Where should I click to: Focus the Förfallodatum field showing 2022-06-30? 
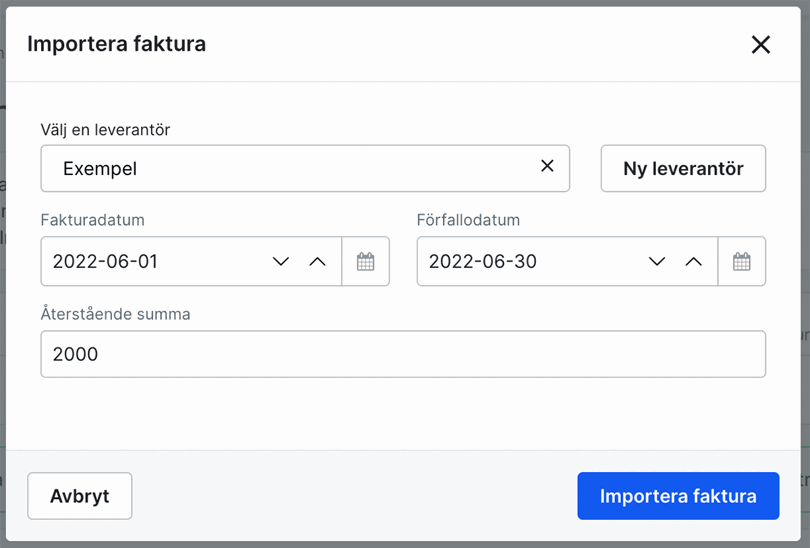[525, 262]
